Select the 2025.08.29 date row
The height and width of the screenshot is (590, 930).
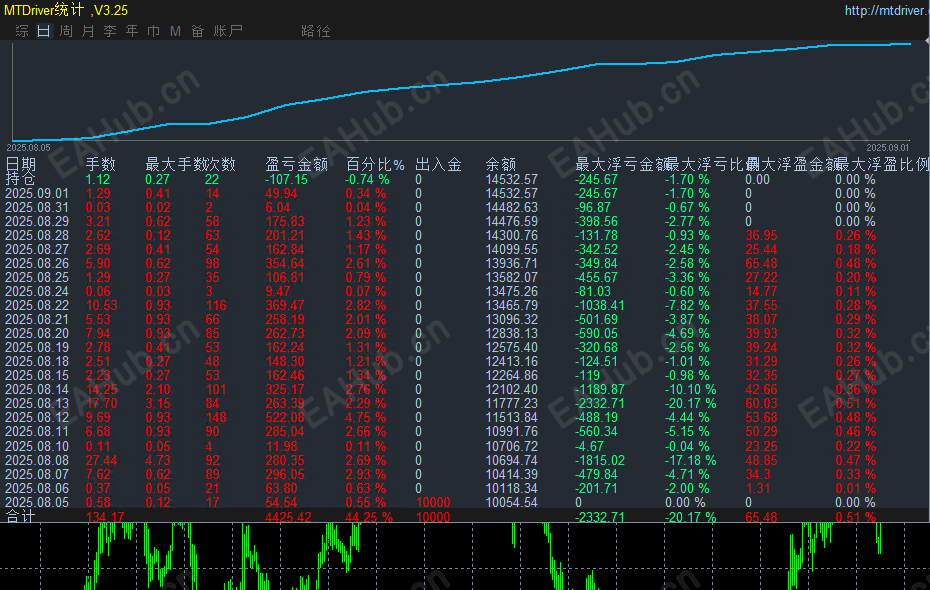[x=465, y=221]
